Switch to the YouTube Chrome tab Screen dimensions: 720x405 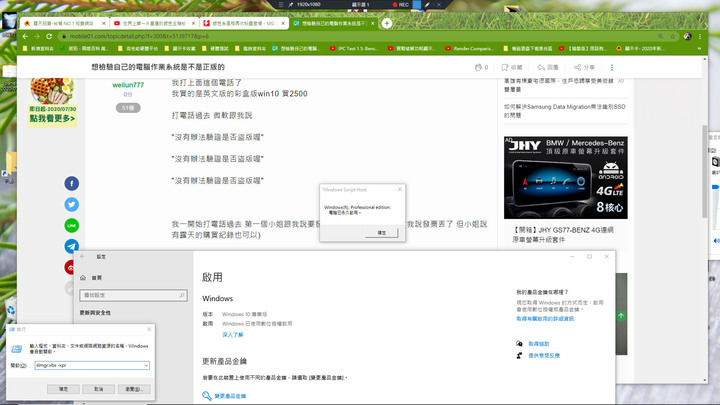tap(154, 23)
